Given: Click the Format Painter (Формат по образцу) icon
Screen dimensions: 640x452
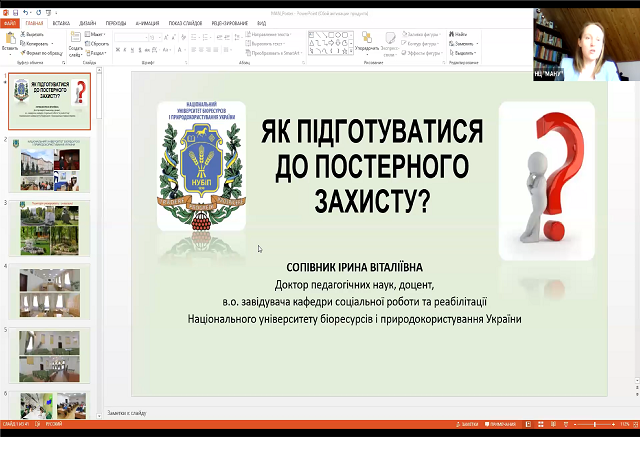Looking at the screenshot, I should point(23,52).
